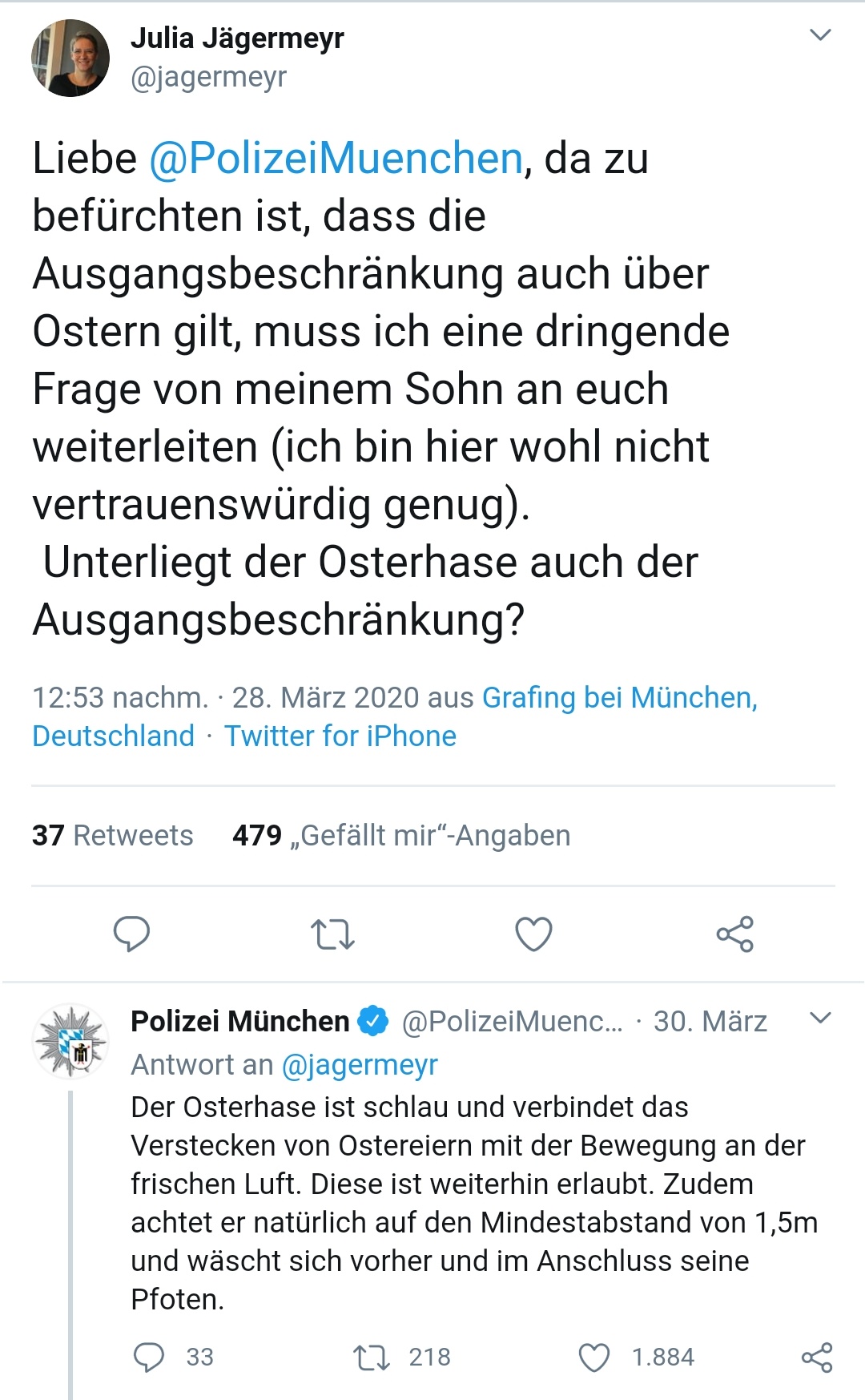Open Julia Jägermeyr's profile picture

(70, 58)
